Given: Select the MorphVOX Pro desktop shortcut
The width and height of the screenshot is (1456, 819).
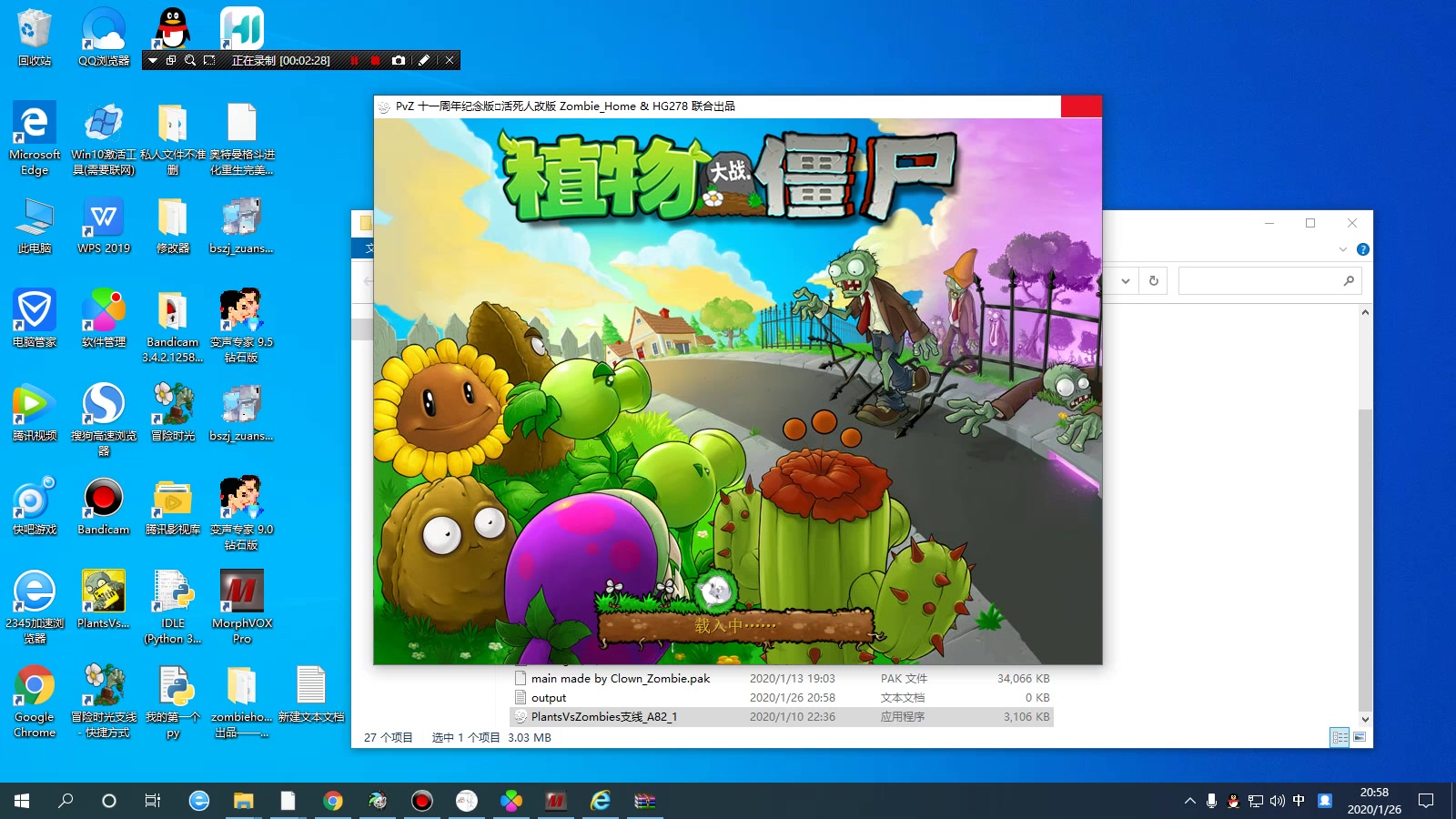Looking at the screenshot, I should pos(242,606).
